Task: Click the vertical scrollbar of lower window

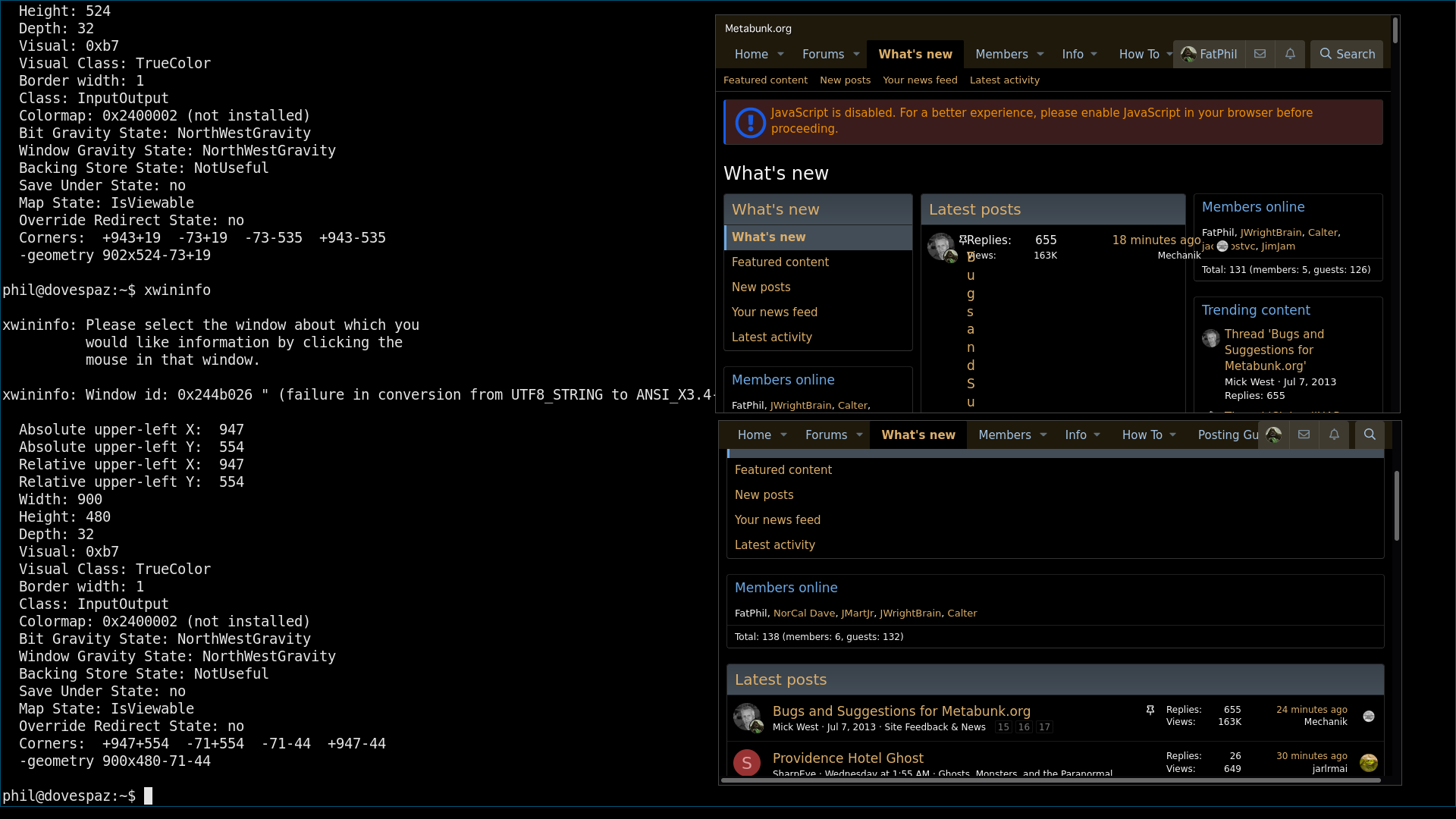Action: (x=1396, y=506)
